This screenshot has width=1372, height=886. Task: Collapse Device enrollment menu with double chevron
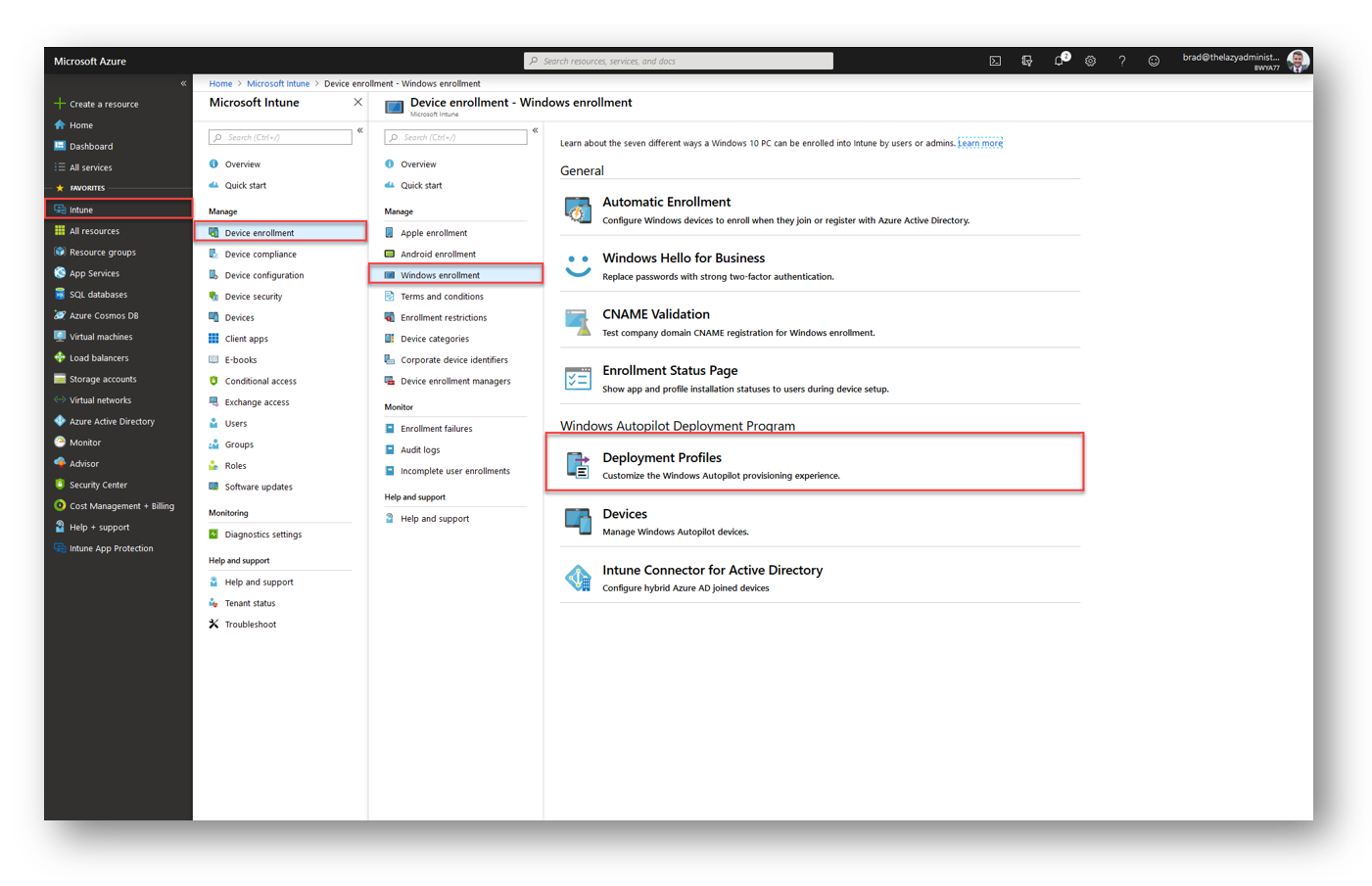pos(536,130)
